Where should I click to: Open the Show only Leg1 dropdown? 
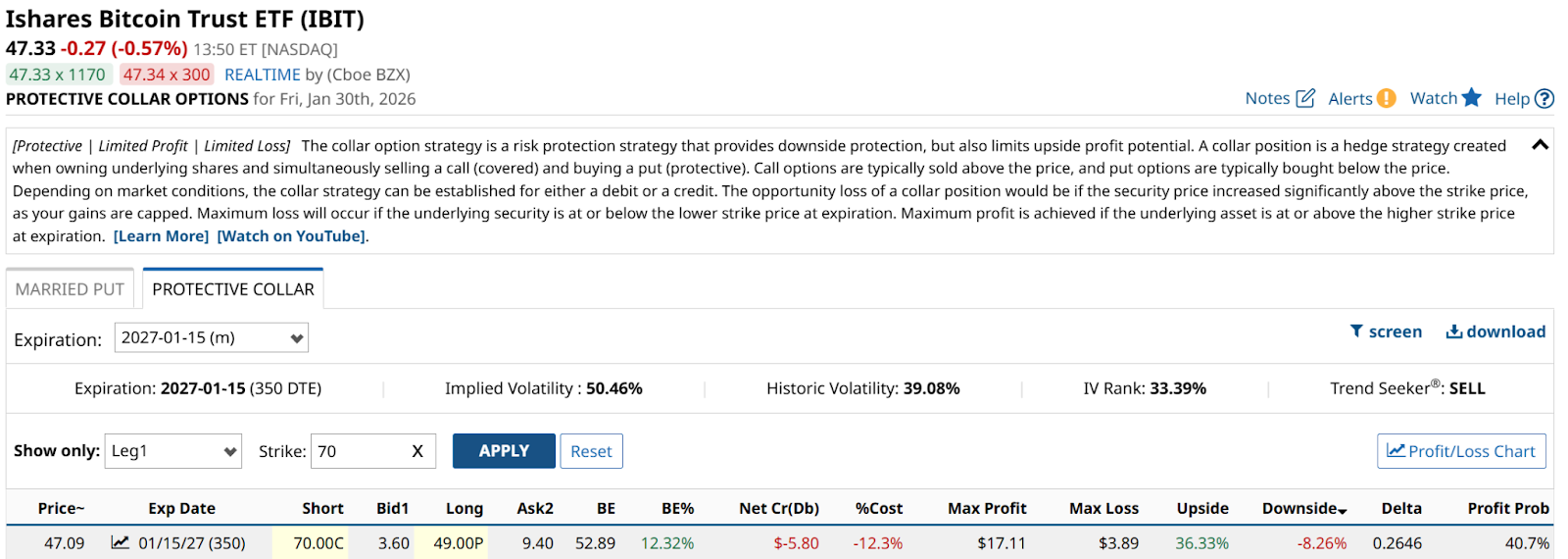coord(173,451)
